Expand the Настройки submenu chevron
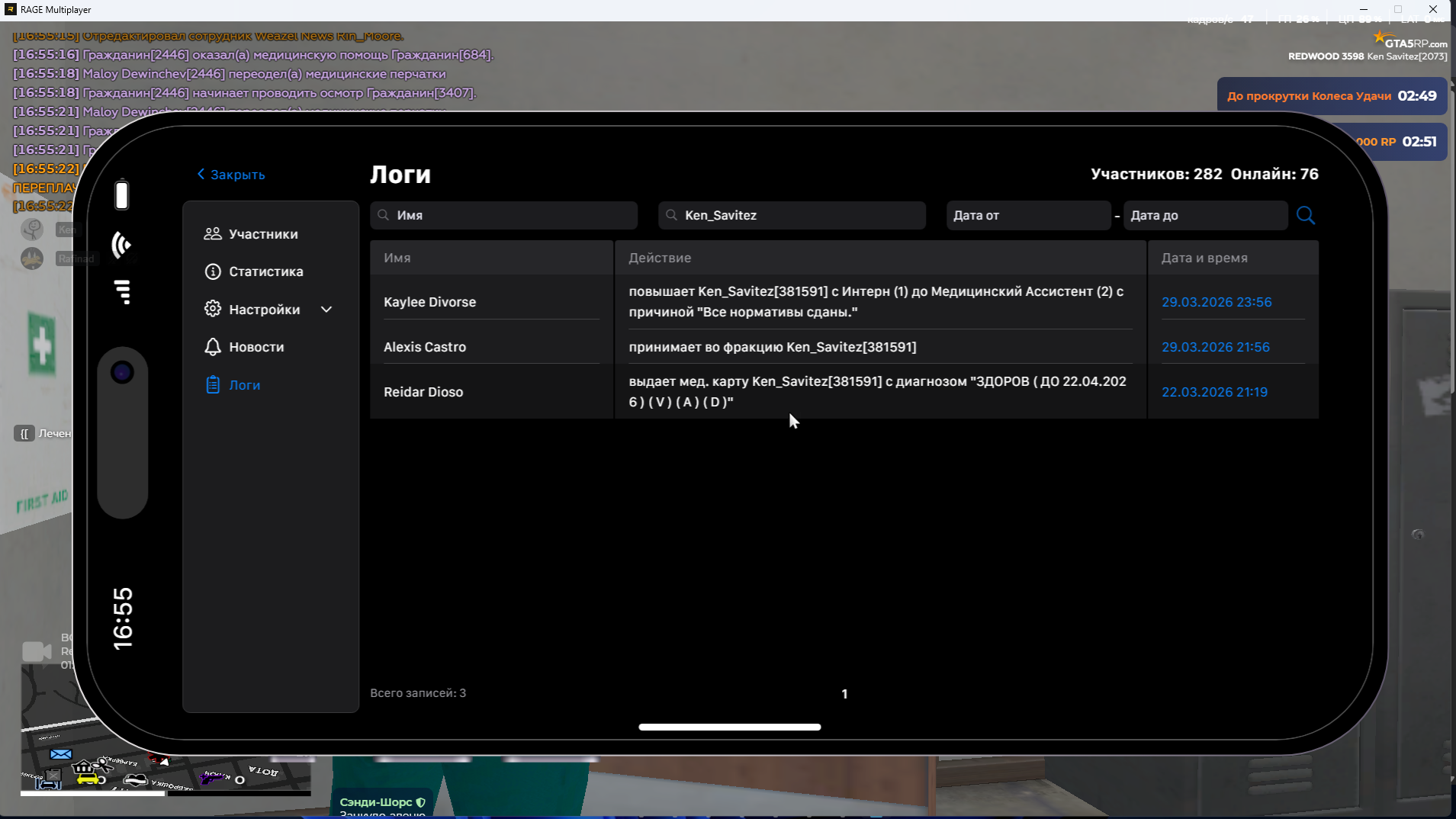Screen dimensions: 1456x819 (326, 310)
